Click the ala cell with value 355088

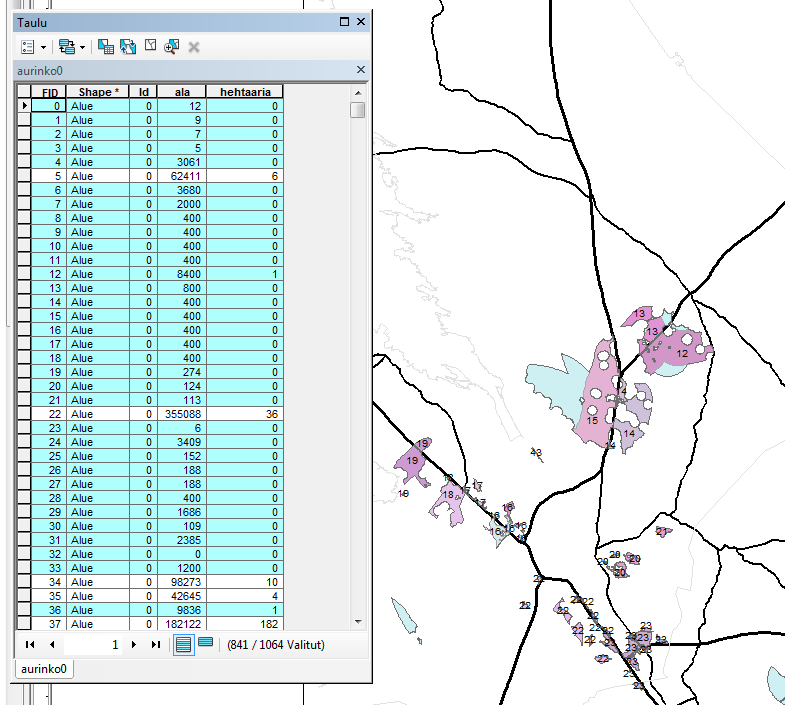click(x=182, y=414)
